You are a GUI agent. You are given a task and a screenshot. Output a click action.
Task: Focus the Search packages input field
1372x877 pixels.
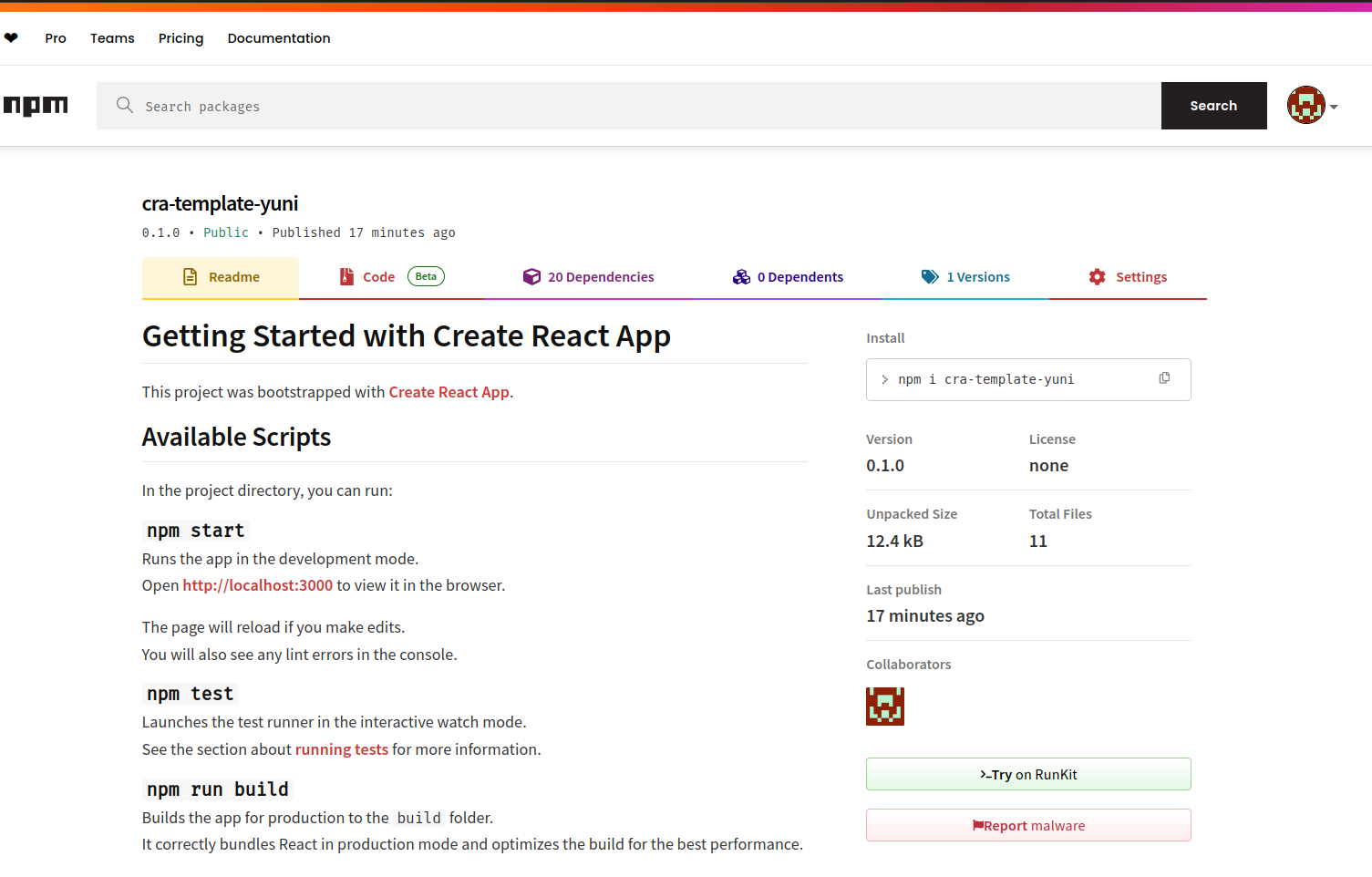629,106
